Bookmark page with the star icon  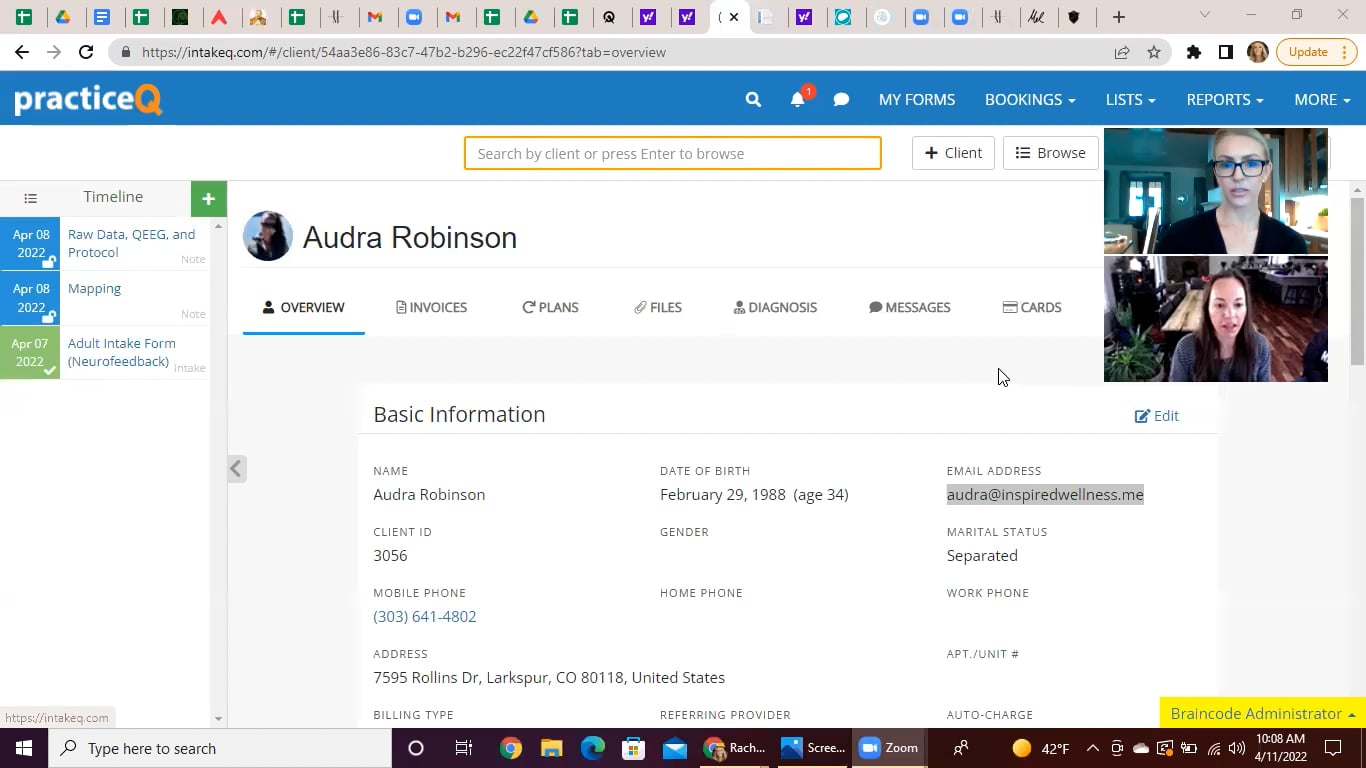1154,52
